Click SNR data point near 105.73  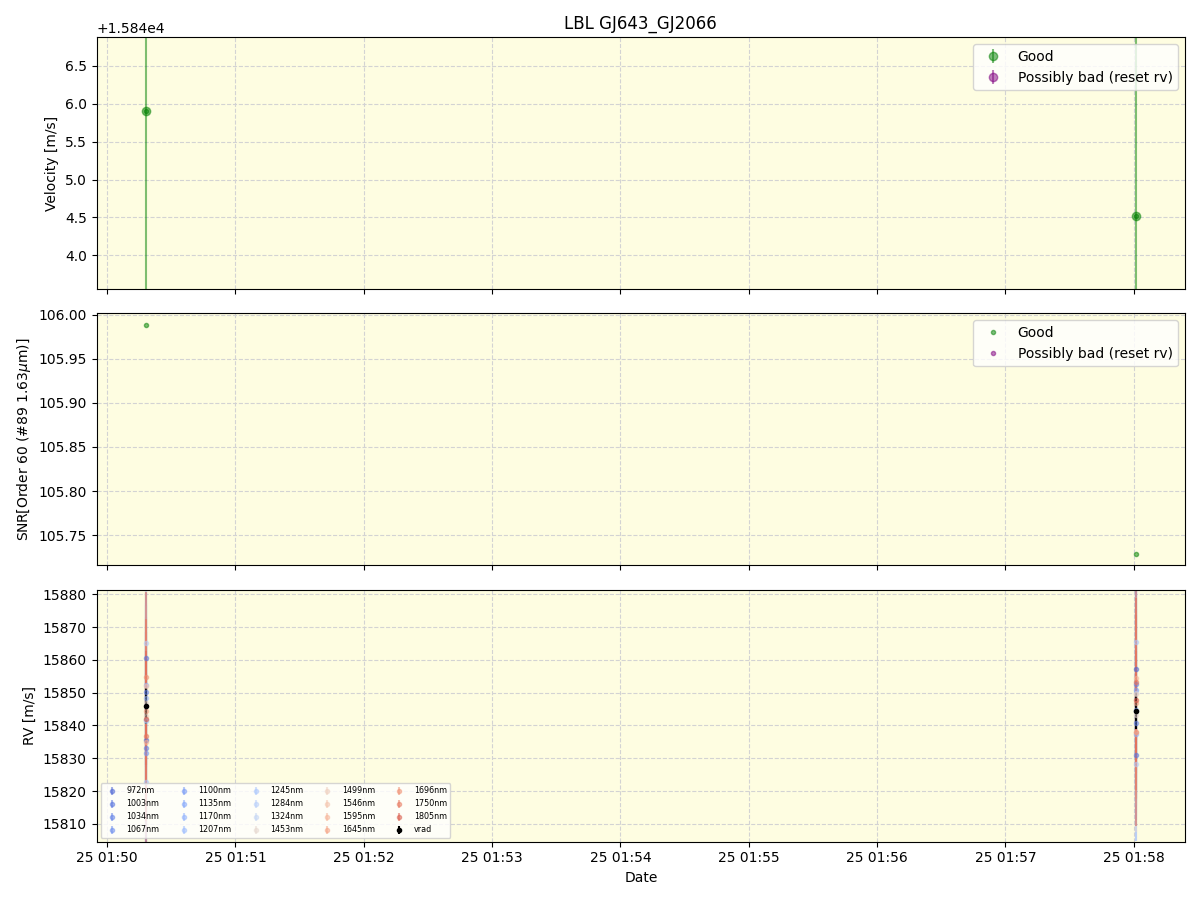(1136, 554)
